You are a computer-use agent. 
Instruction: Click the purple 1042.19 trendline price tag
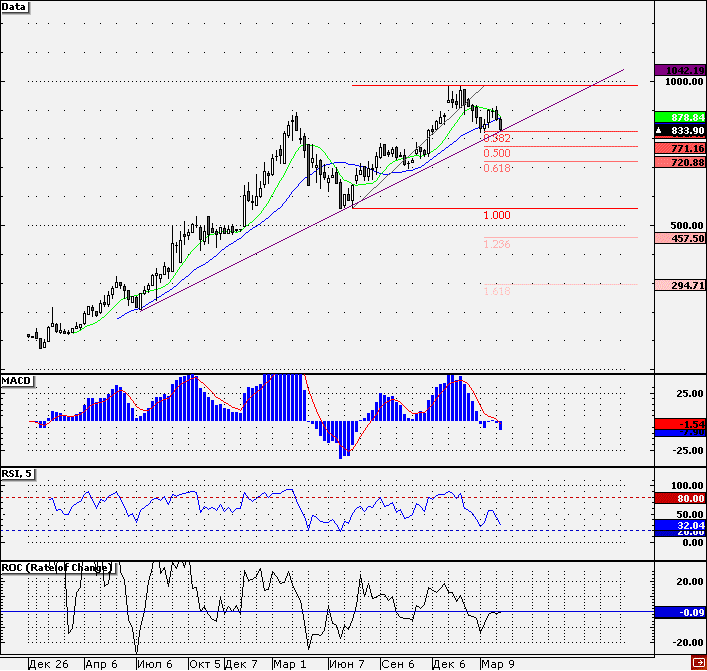(680, 70)
